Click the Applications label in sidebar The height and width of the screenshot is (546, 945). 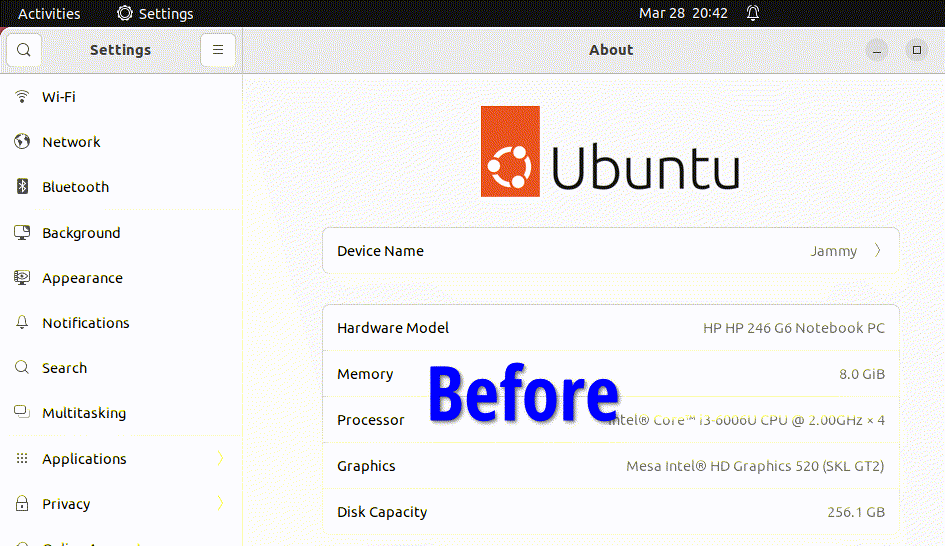click(x=84, y=459)
